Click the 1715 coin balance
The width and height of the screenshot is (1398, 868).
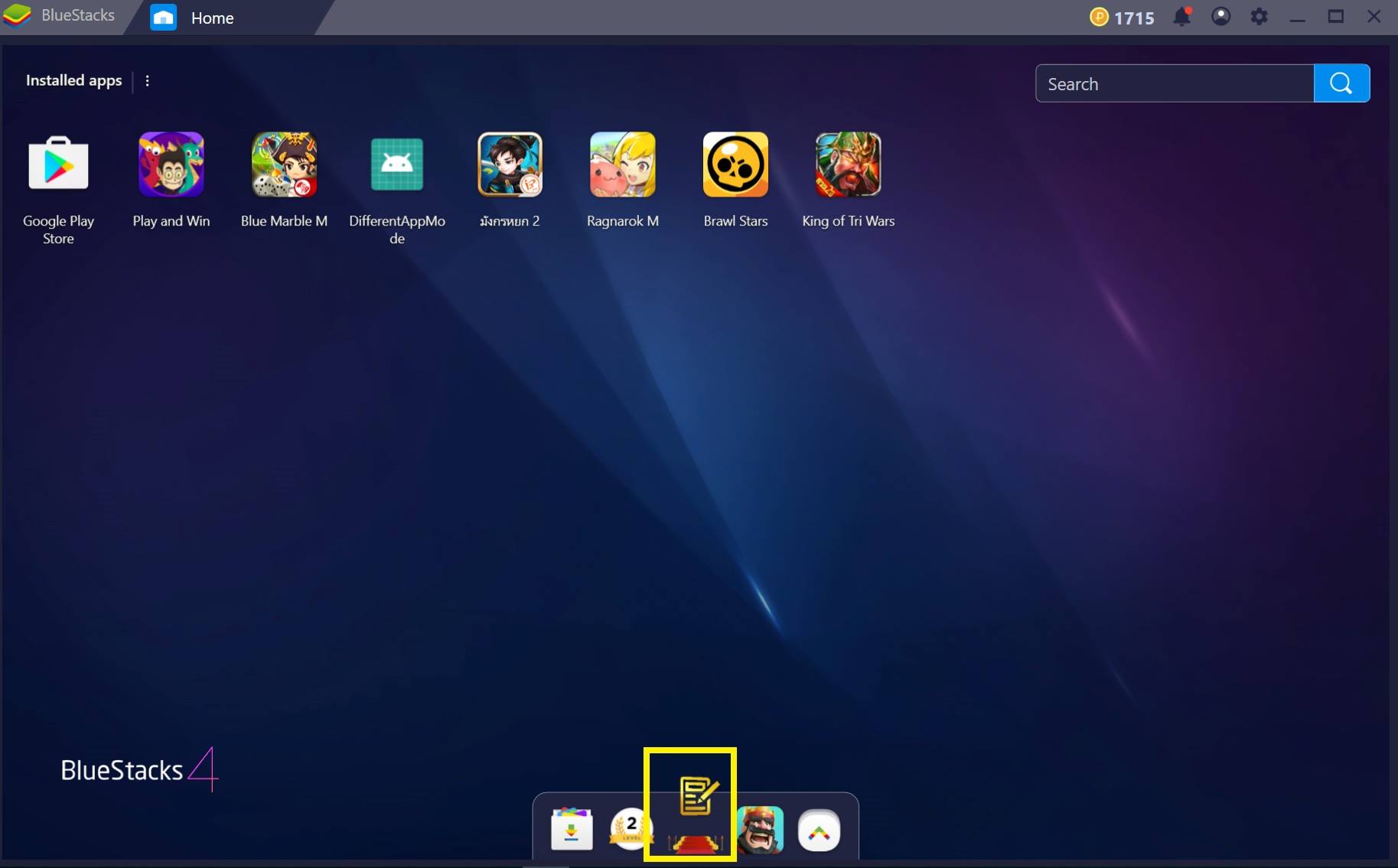pyautogui.click(x=1122, y=17)
